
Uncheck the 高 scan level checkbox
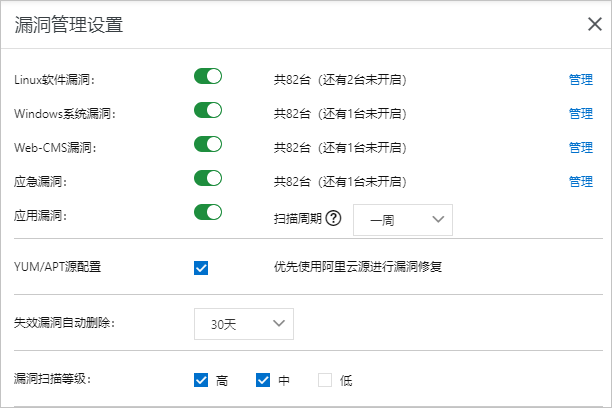click(201, 380)
